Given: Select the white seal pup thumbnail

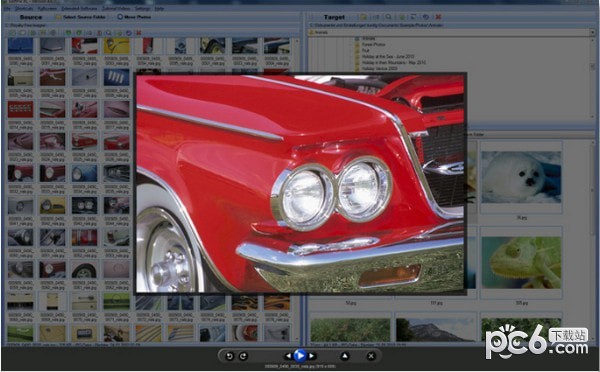Looking at the screenshot, I should click(x=521, y=177).
